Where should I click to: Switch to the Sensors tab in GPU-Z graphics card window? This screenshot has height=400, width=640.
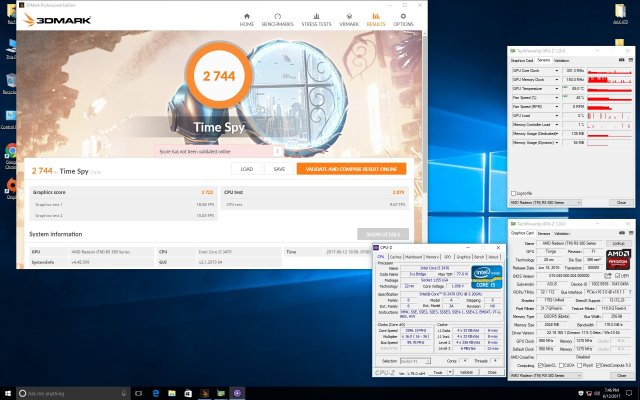pos(543,233)
